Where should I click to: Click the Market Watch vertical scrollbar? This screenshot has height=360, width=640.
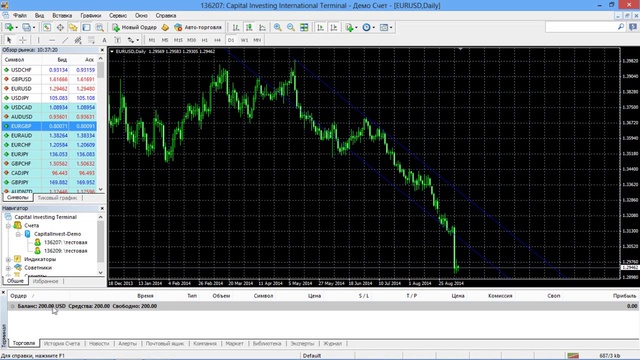[101, 124]
